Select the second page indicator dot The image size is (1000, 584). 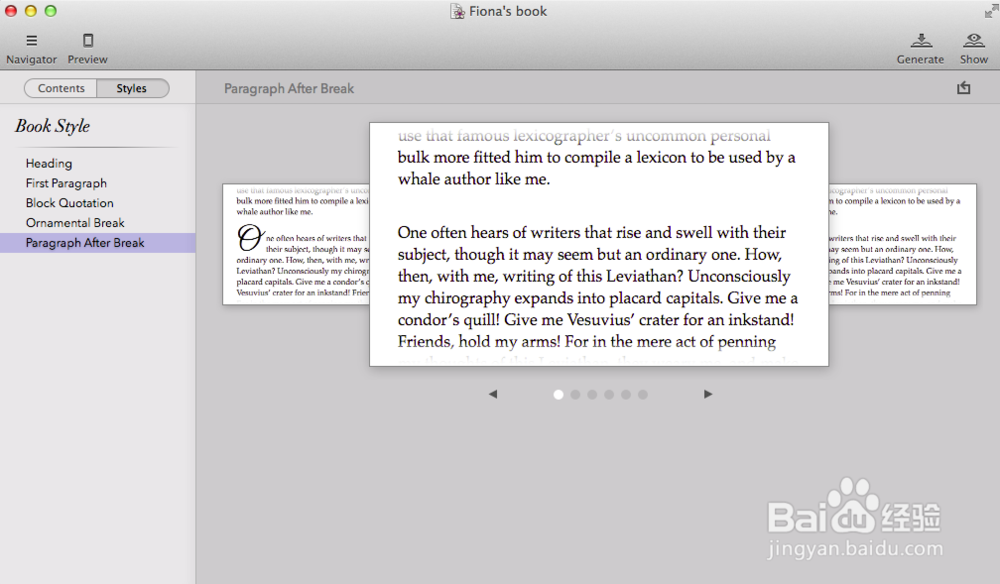pos(575,395)
